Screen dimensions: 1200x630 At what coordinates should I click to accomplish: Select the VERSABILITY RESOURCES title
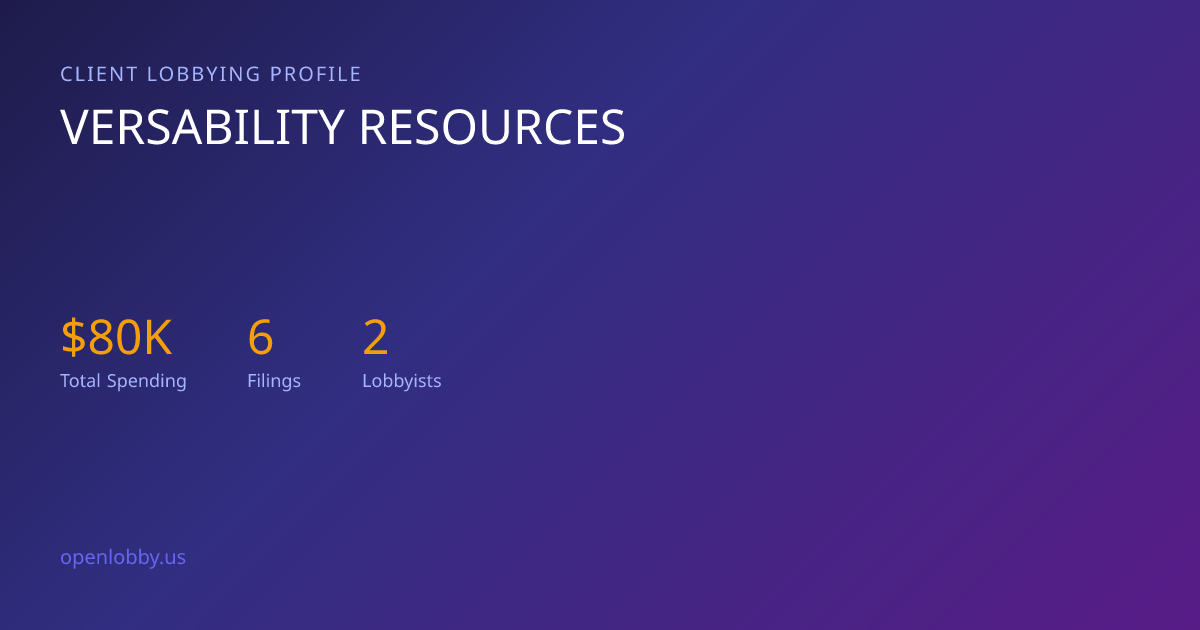pos(343,128)
